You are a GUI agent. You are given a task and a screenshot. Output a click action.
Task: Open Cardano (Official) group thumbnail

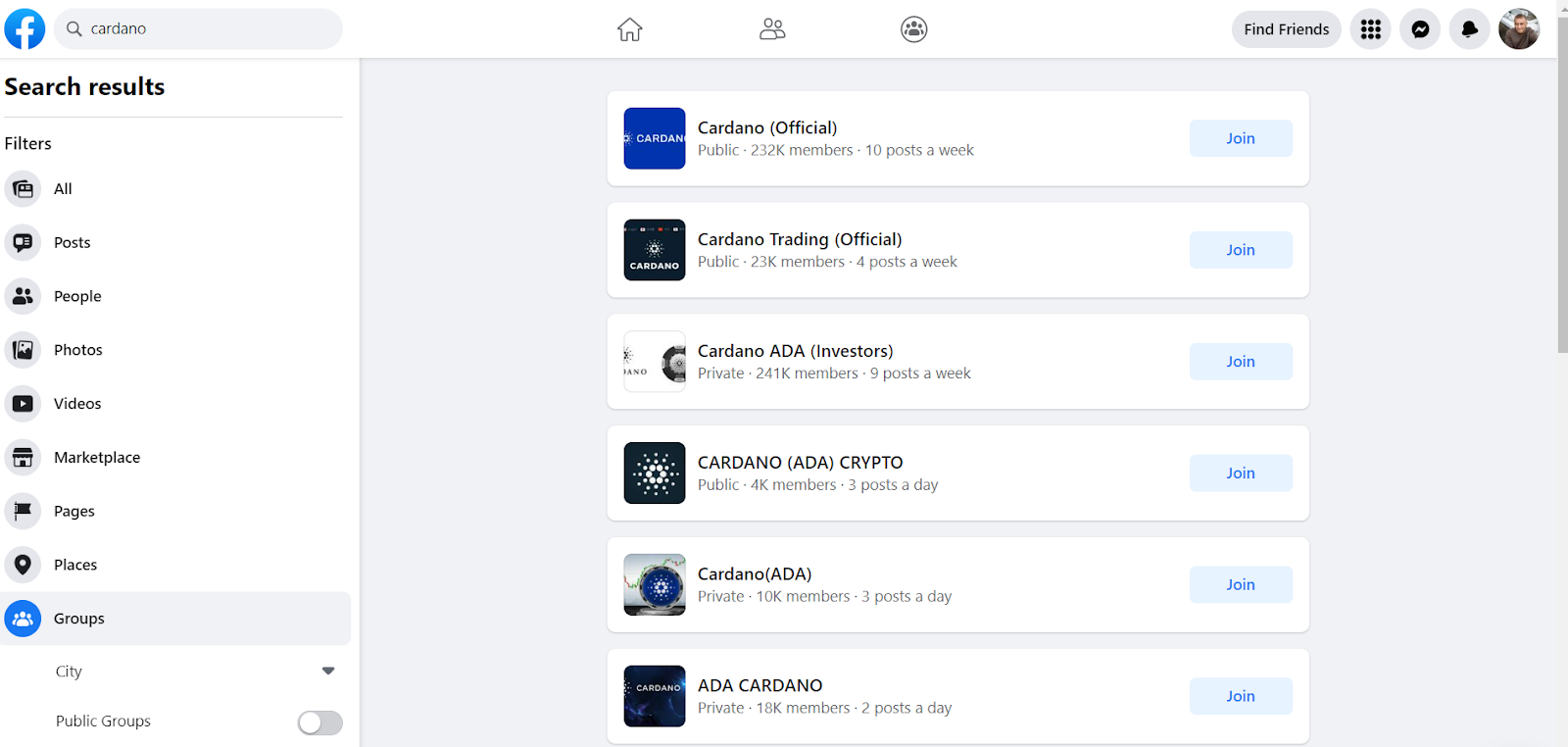click(x=655, y=138)
